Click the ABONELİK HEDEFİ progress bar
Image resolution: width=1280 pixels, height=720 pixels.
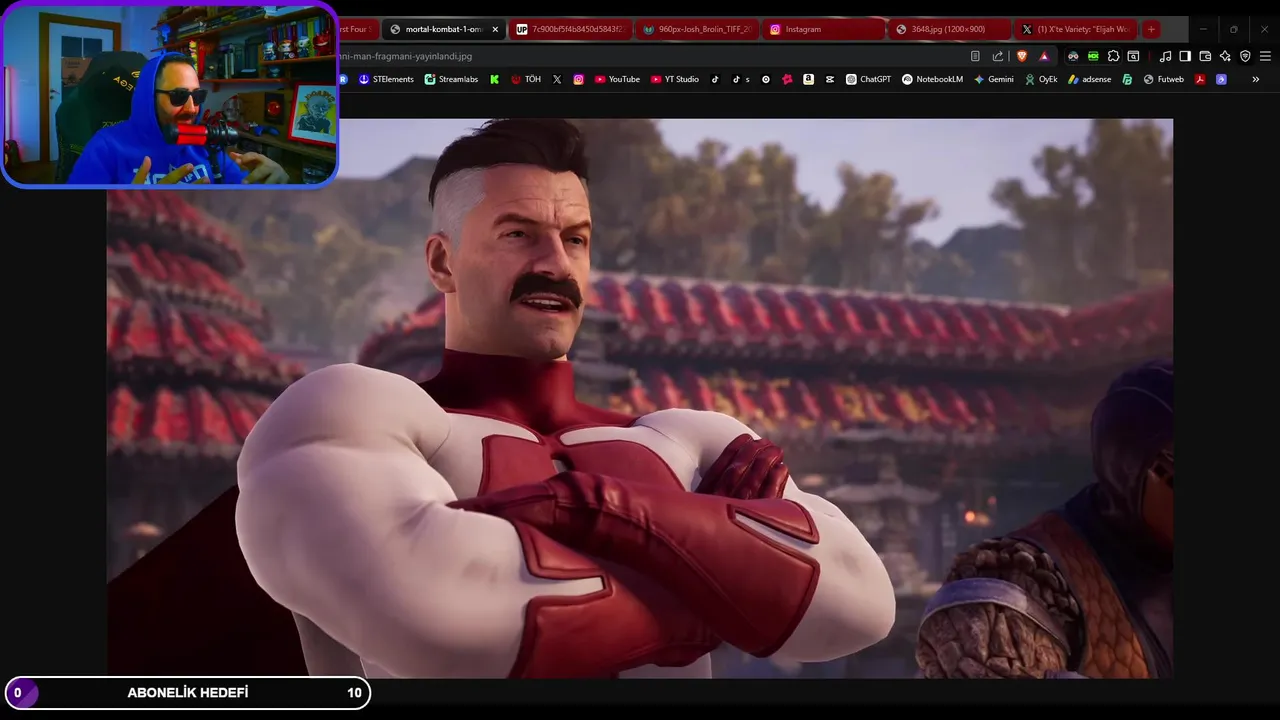click(188, 693)
